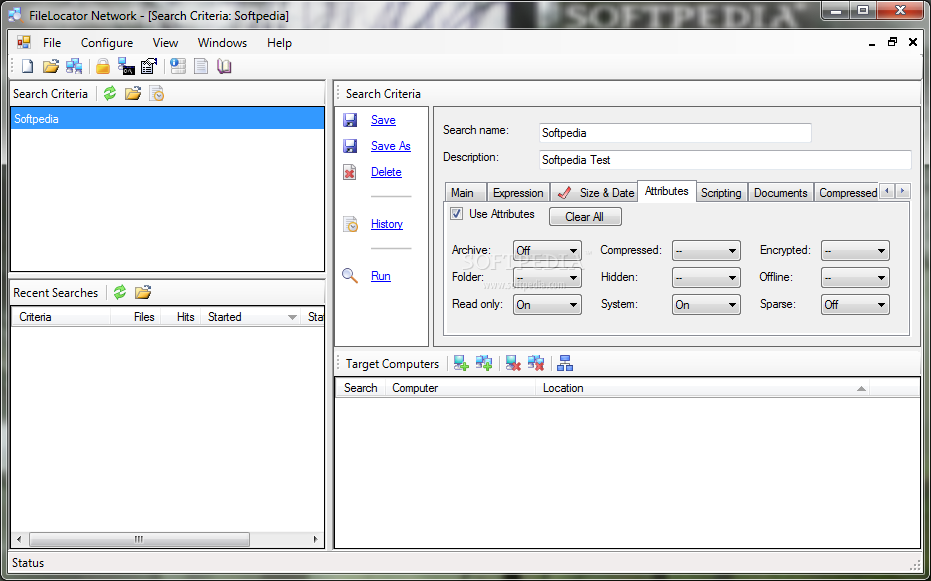This screenshot has height=581, width=931.
Task: Click tab strip left scroll arrow
Action: click(887, 191)
